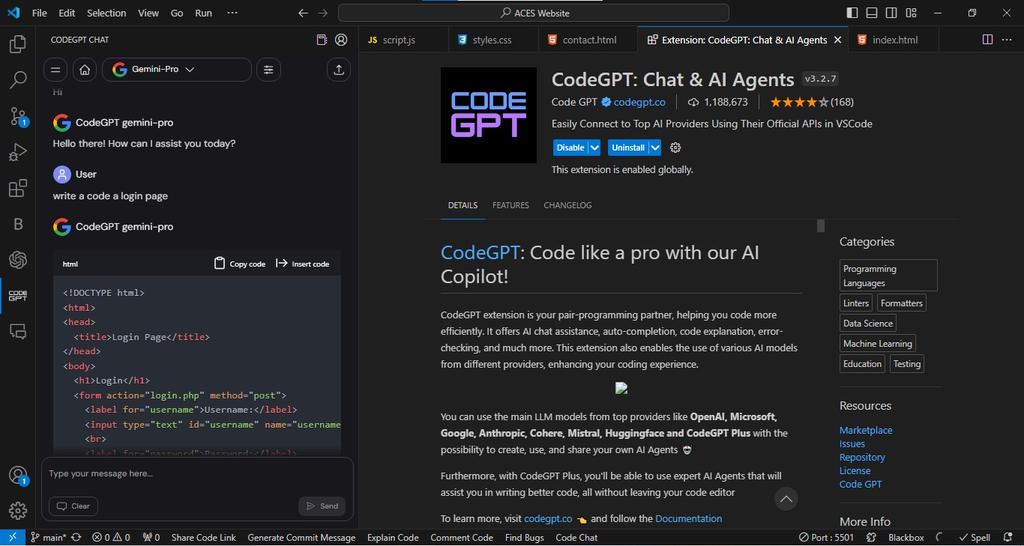Open the CHANGELOG extension tab

click(568, 205)
